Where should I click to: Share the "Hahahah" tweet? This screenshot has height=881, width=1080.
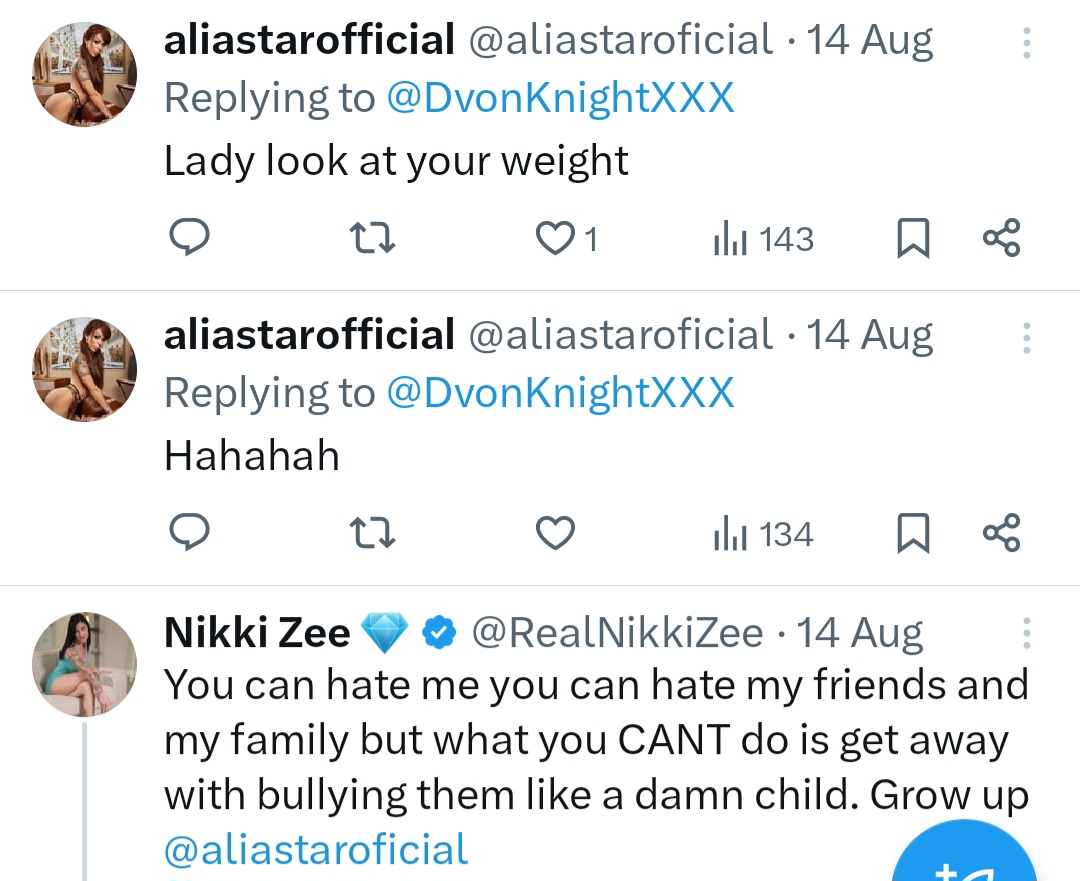[1001, 533]
